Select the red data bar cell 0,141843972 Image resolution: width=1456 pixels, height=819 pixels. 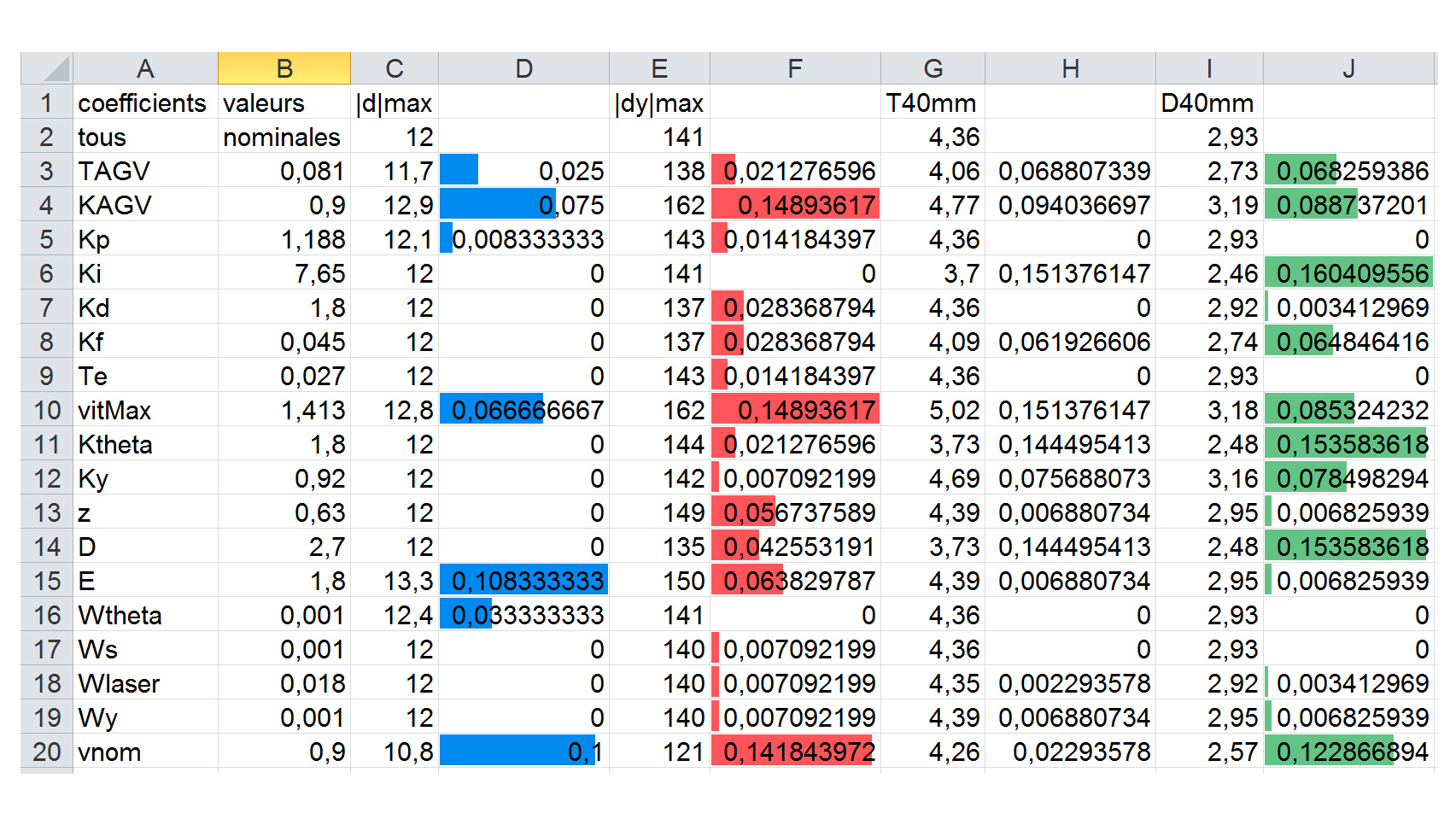[795, 752]
